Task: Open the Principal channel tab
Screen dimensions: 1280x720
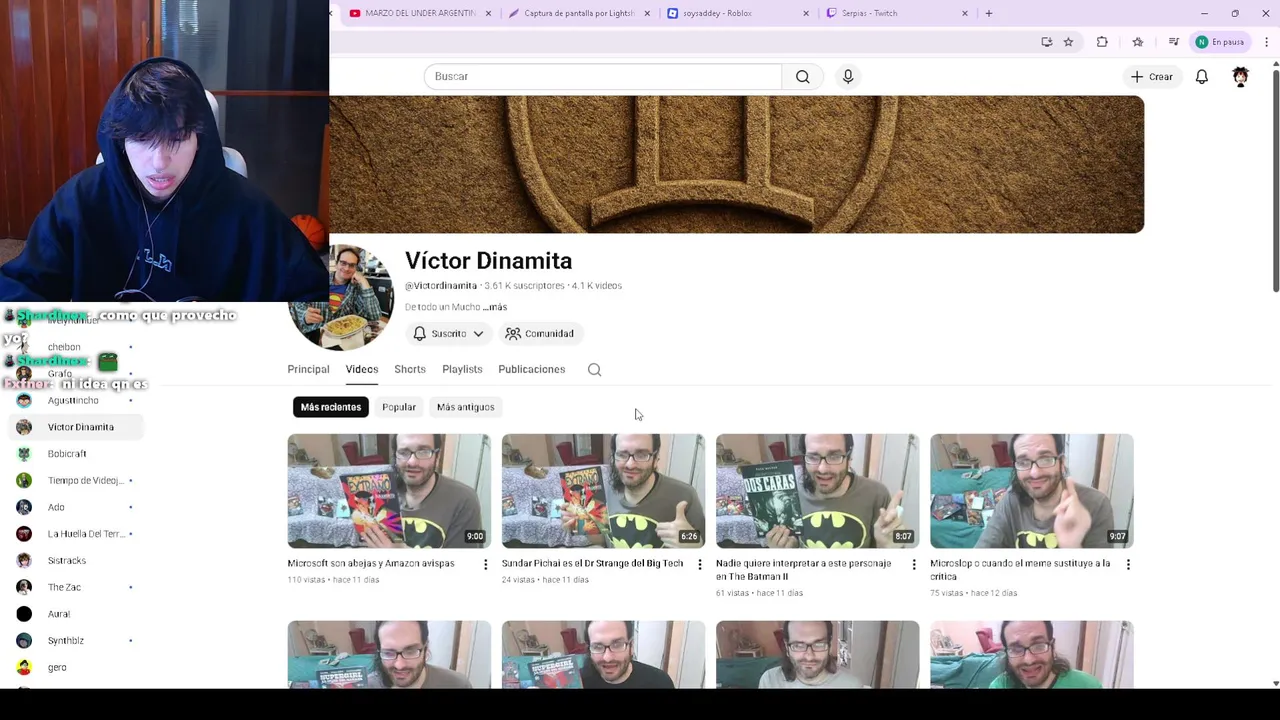Action: [308, 370]
